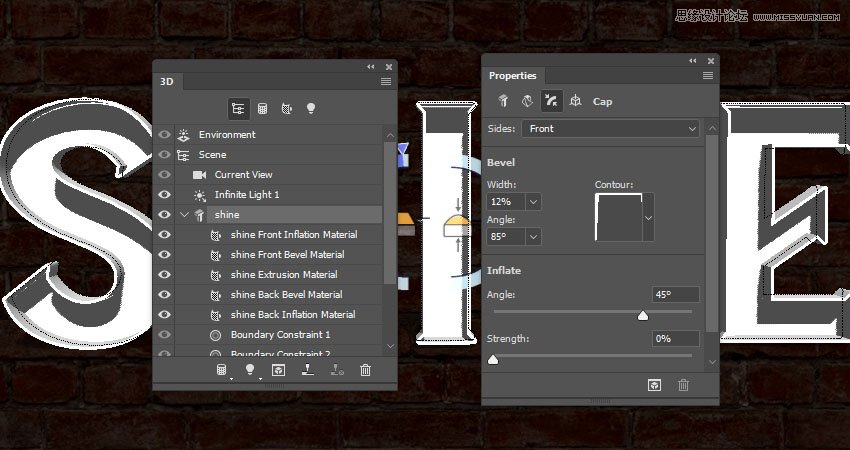850x450 pixels.
Task: Click the Bevel Width value field 12%
Action: point(506,202)
